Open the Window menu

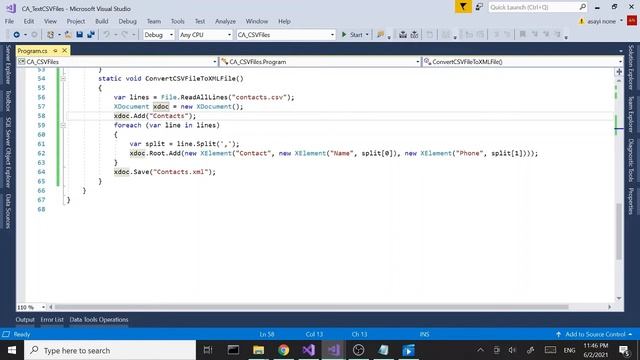257,21
